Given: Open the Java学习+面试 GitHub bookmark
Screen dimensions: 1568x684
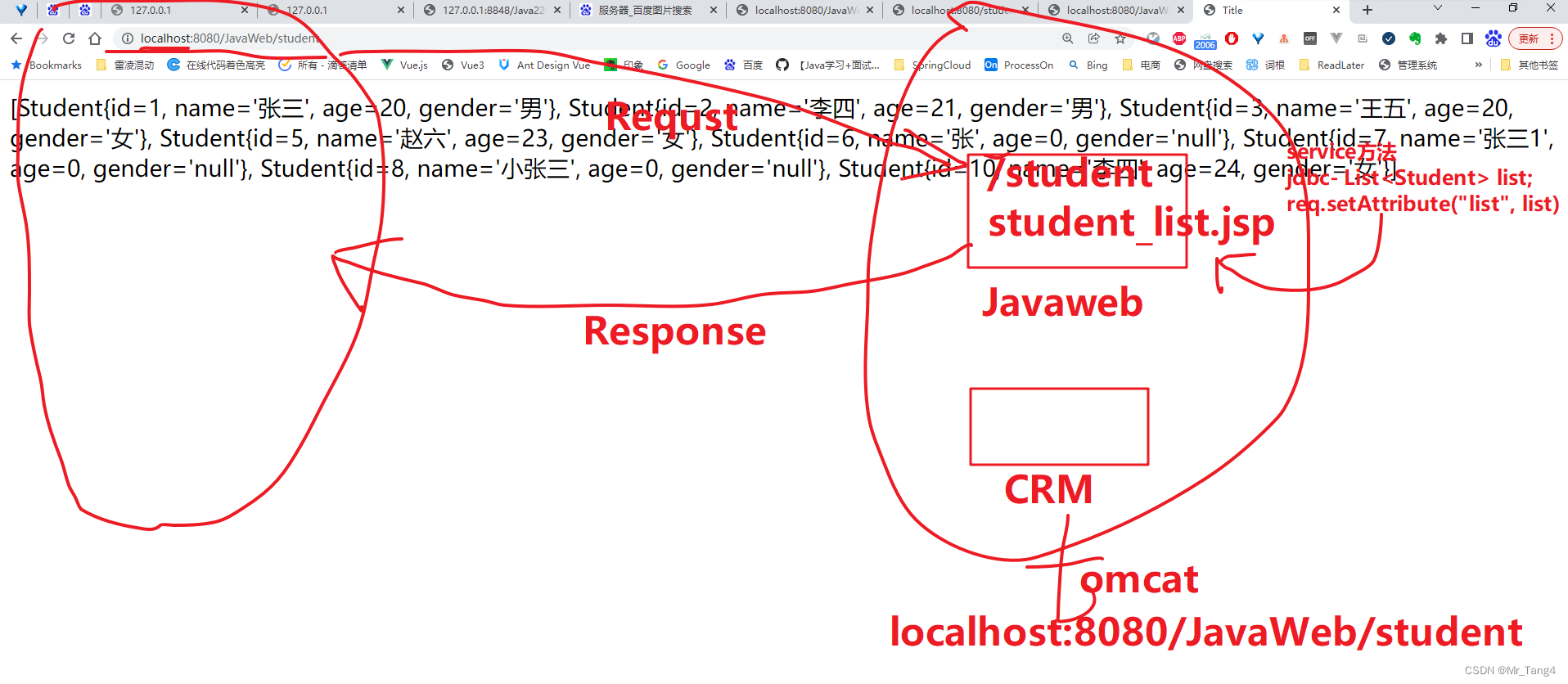Looking at the screenshot, I should coord(828,65).
